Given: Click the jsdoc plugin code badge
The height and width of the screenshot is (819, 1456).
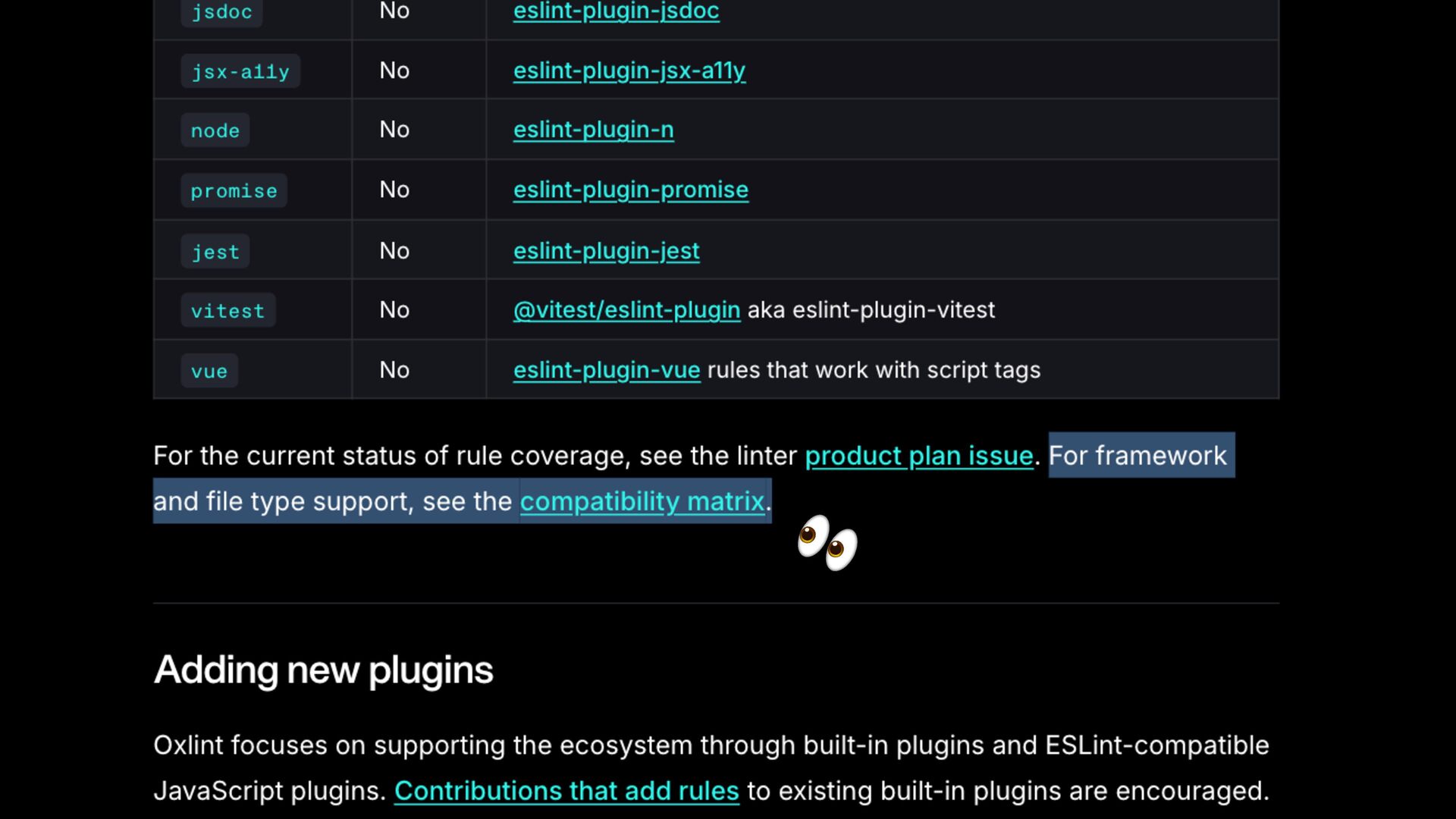Looking at the screenshot, I should coord(221,12).
